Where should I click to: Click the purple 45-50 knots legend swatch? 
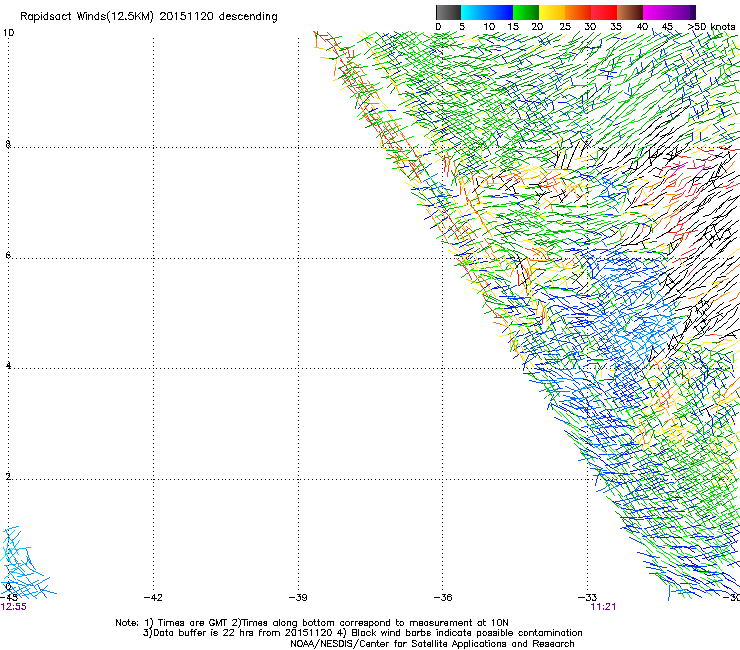682,12
